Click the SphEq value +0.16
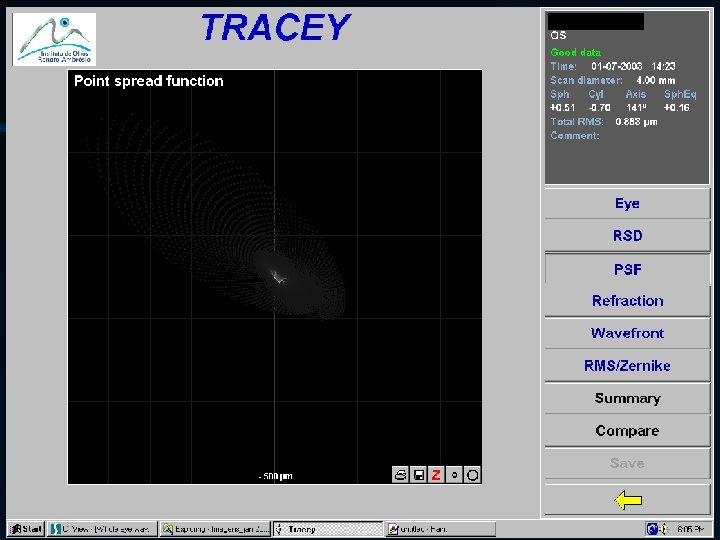 pyautogui.click(x=677, y=107)
